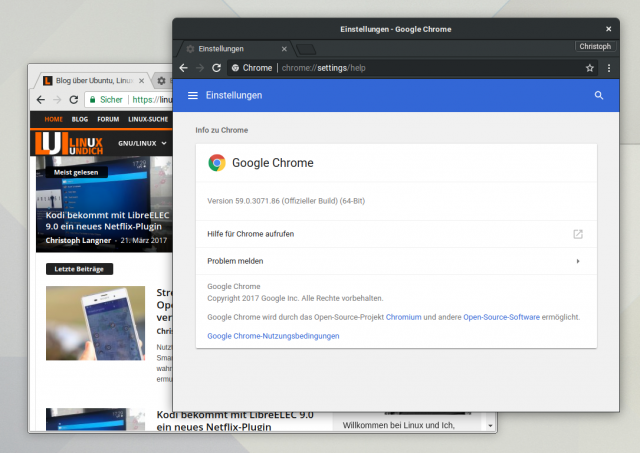
Task: Click back arrow in Chrome settings window
Action: (184, 68)
